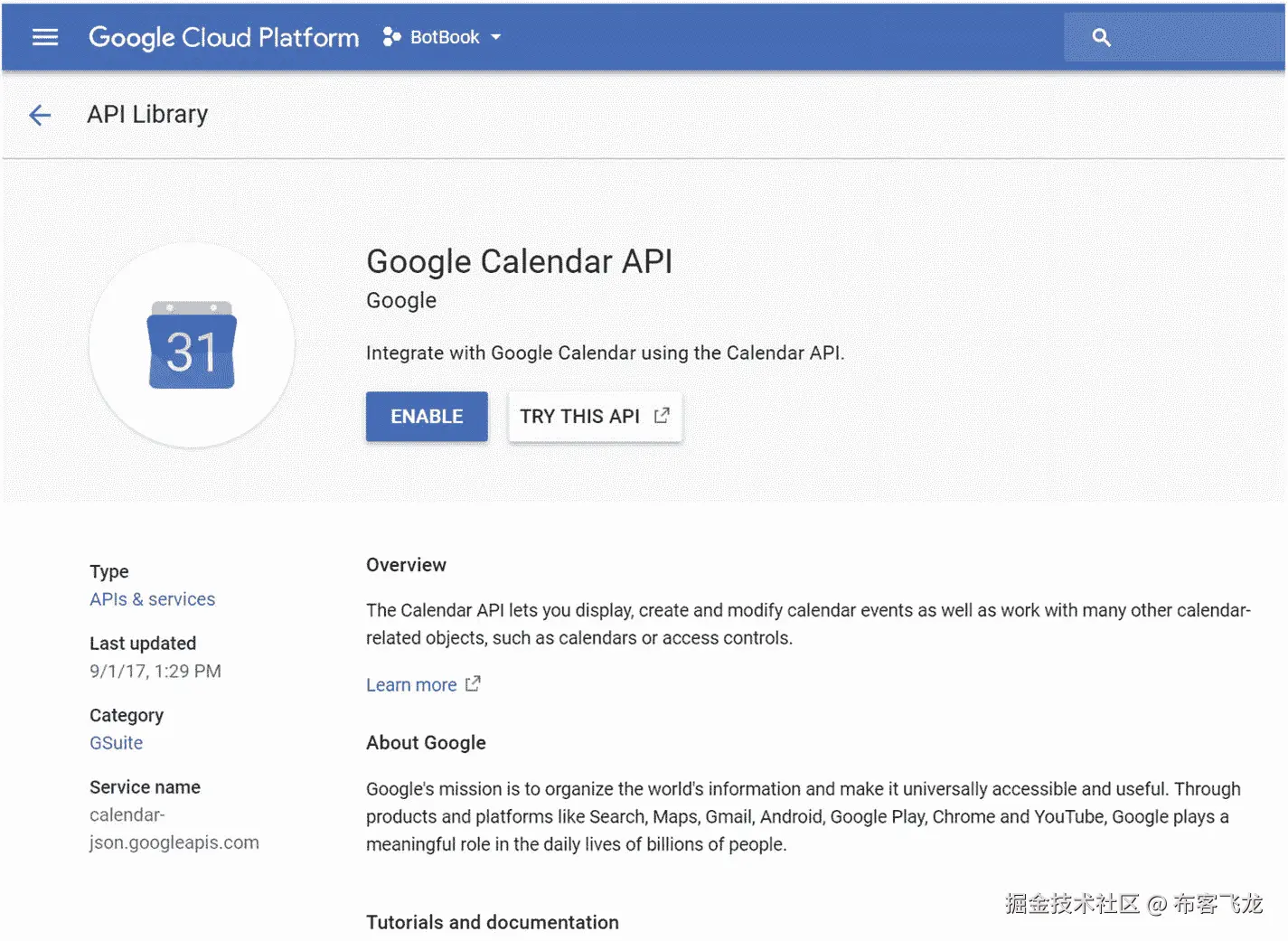
Task: Click the Google Calendar API heading
Action: click(x=519, y=261)
